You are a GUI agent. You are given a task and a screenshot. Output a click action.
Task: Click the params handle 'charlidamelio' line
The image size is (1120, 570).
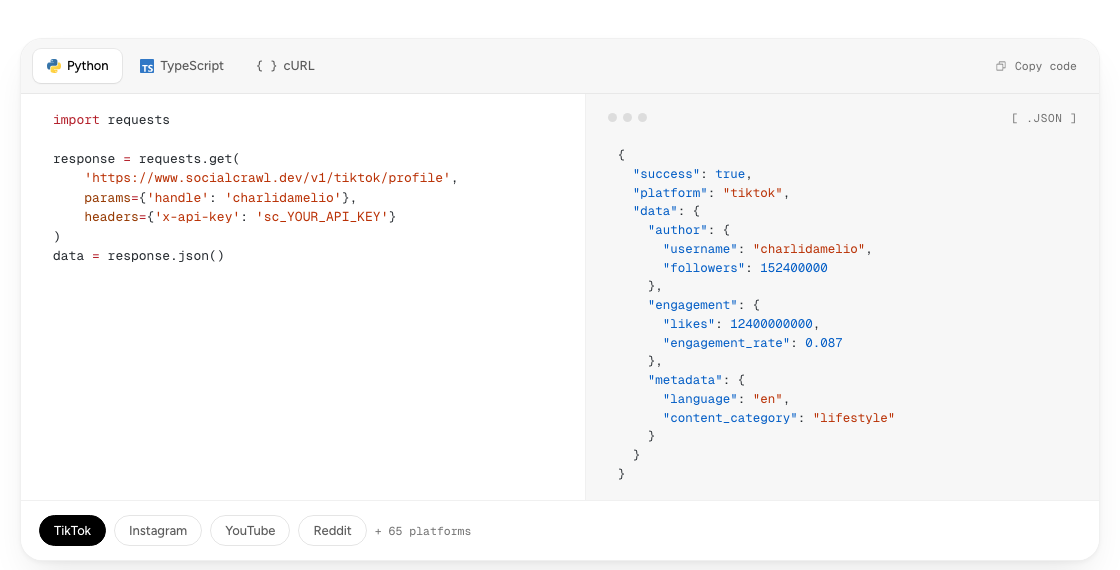pos(220,198)
